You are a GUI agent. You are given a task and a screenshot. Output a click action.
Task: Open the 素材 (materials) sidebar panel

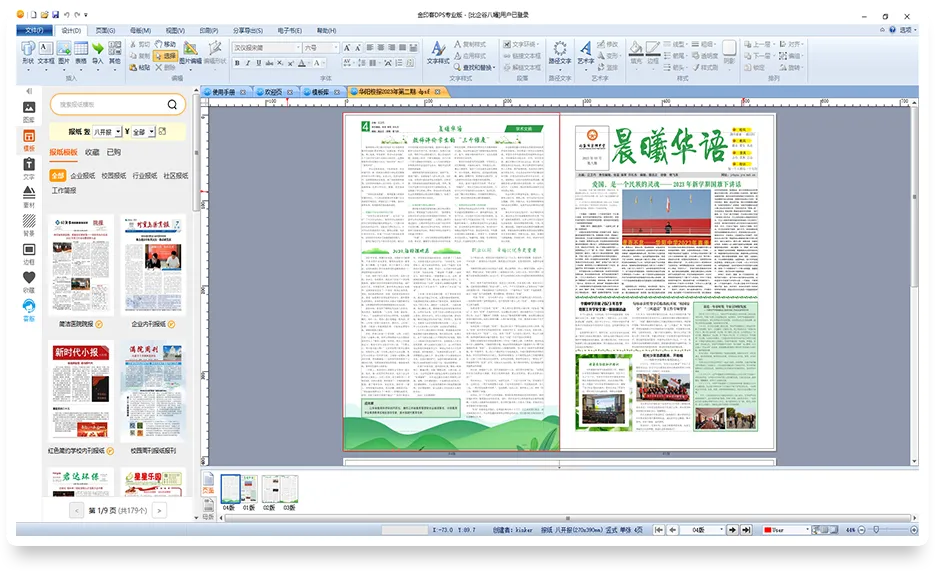[29, 196]
